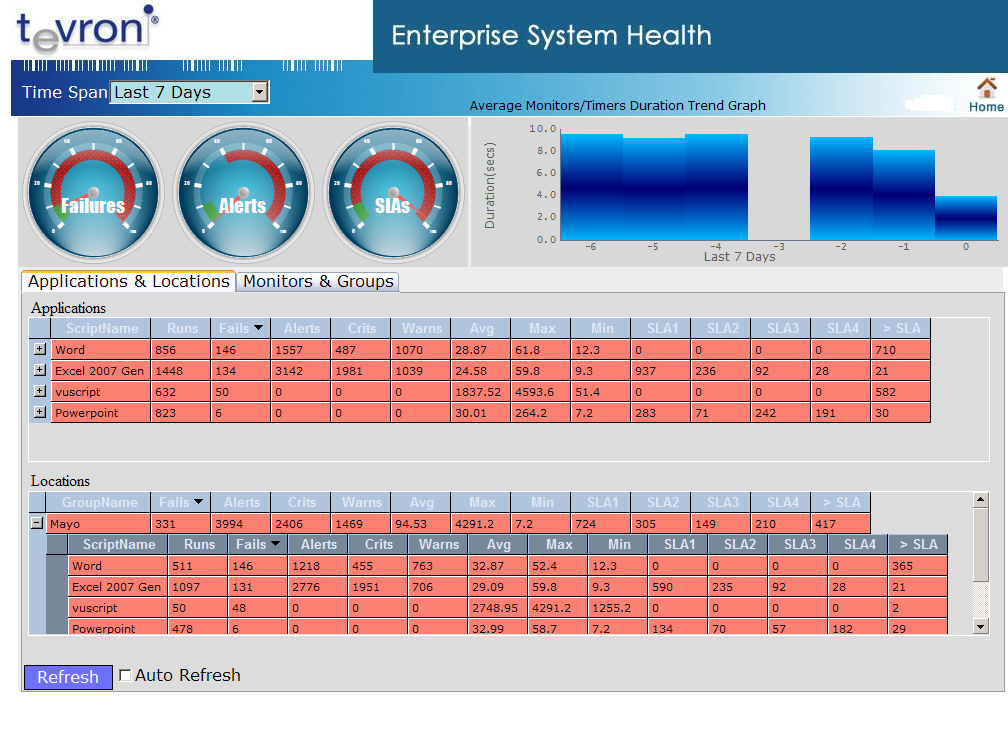Toggle the Auto Refresh checkbox
Image resolution: width=1008 pixels, height=746 pixels.
(125, 675)
